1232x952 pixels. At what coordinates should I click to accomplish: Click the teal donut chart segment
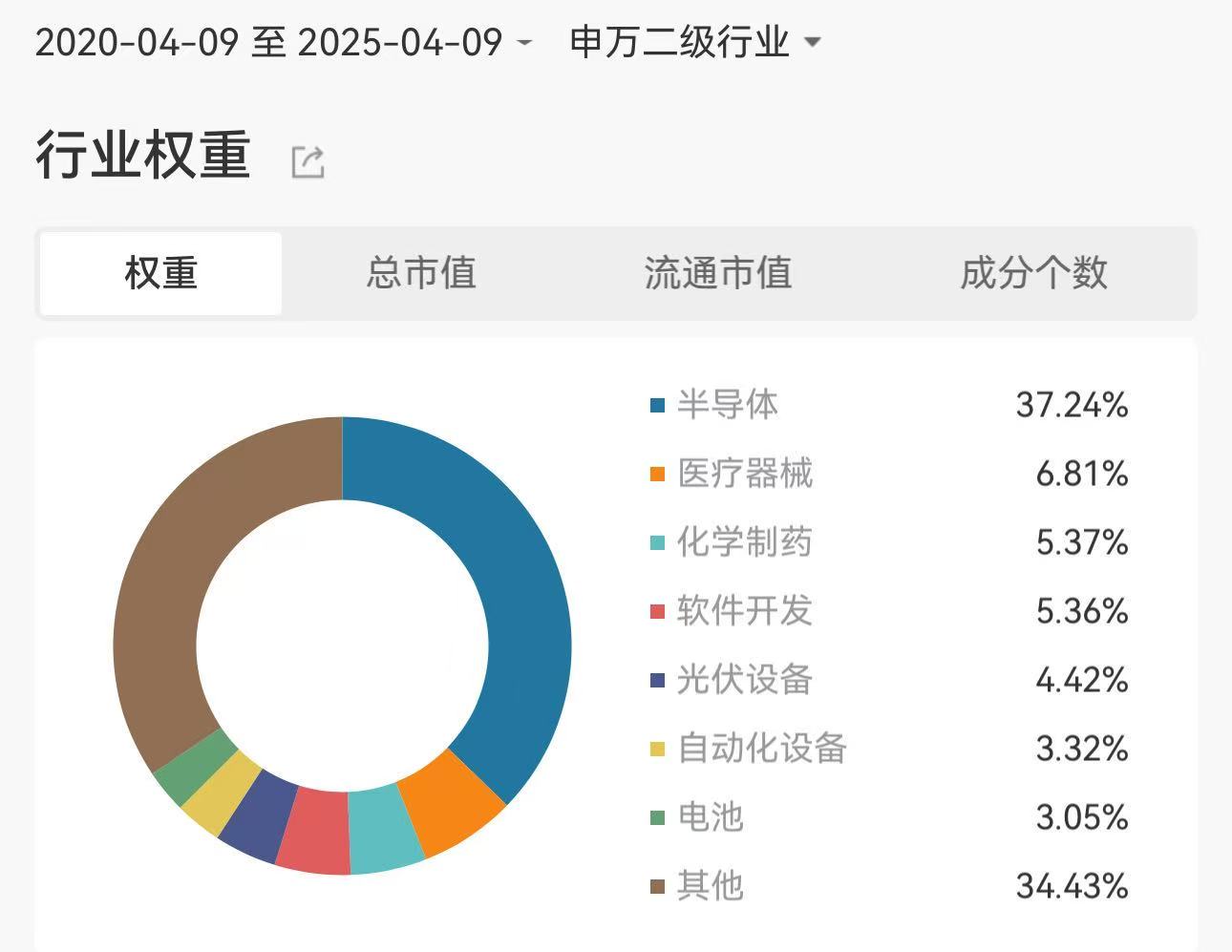pos(385,831)
